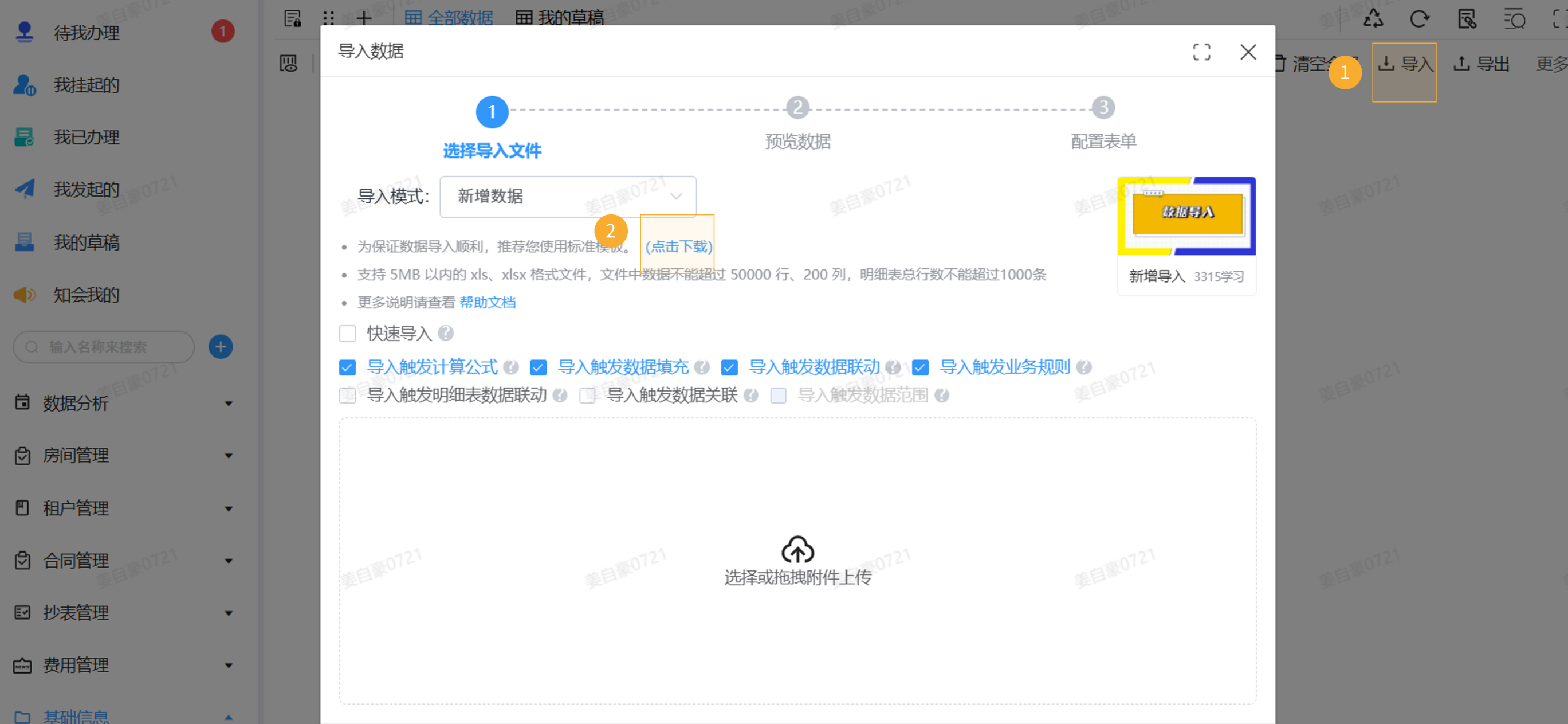Click help icon next to 导入触发数据填充

click(x=702, y=366)
